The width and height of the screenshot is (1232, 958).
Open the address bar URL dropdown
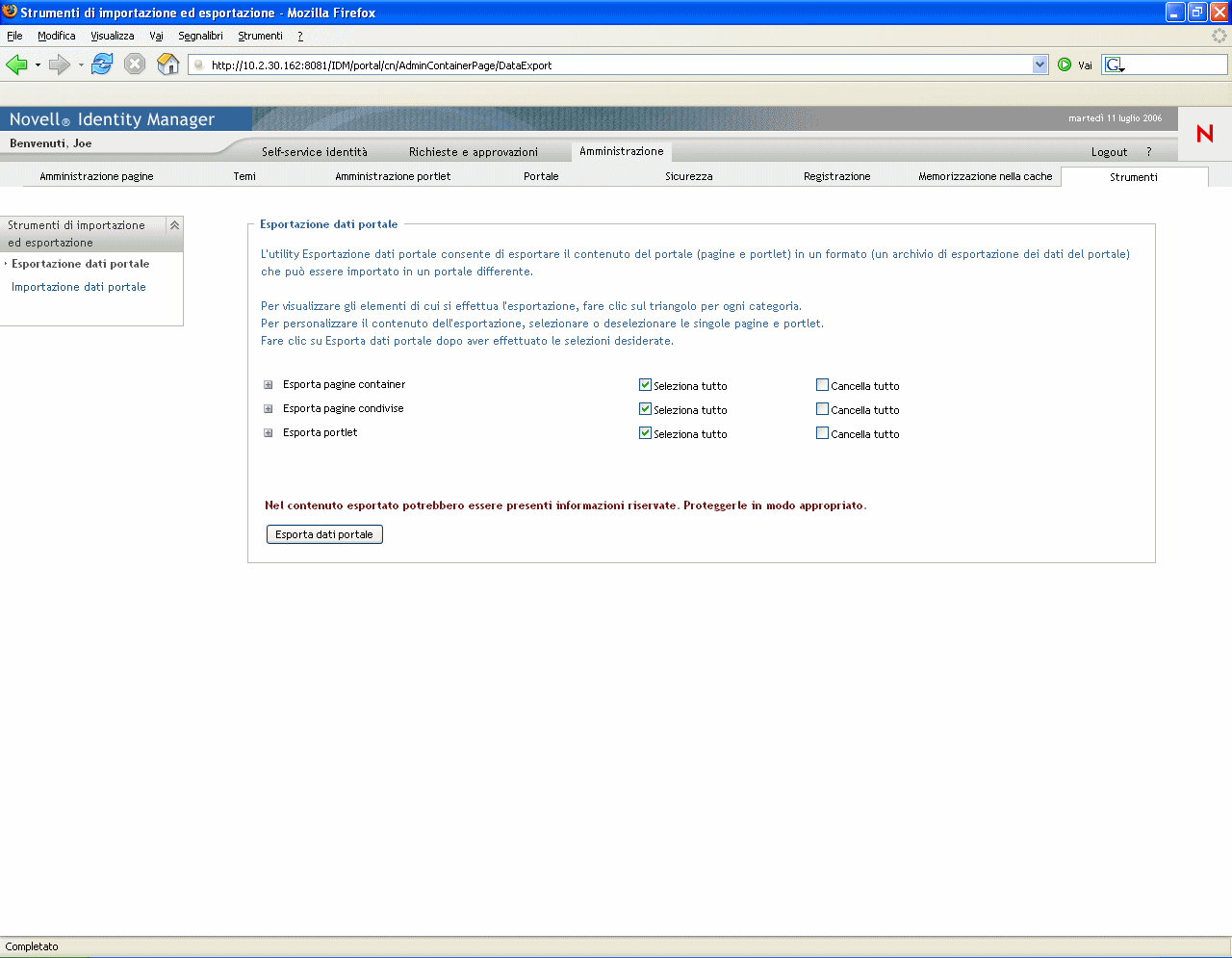pos(1039,65)
